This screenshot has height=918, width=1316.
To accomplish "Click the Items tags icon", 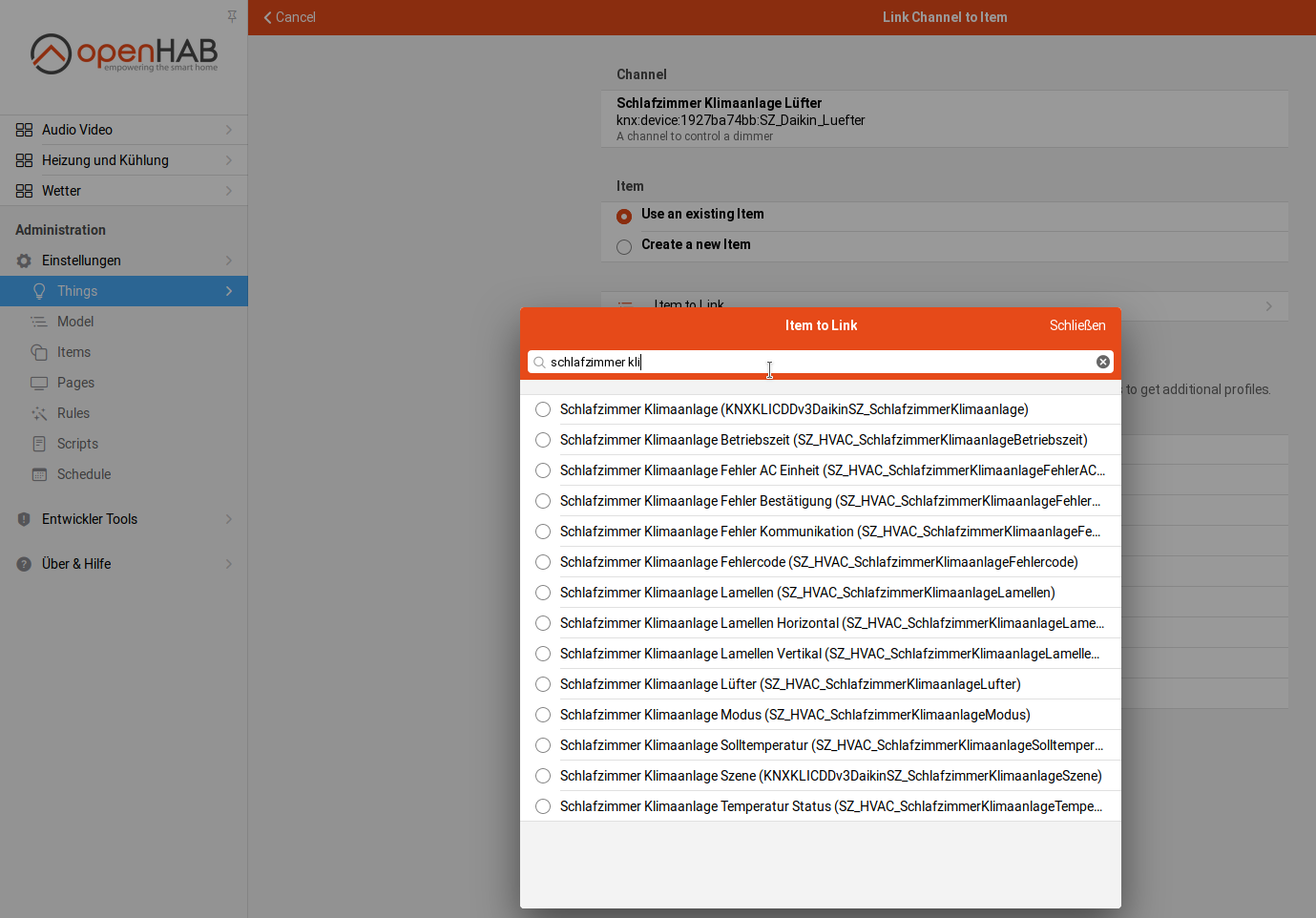I will point(39,352).
